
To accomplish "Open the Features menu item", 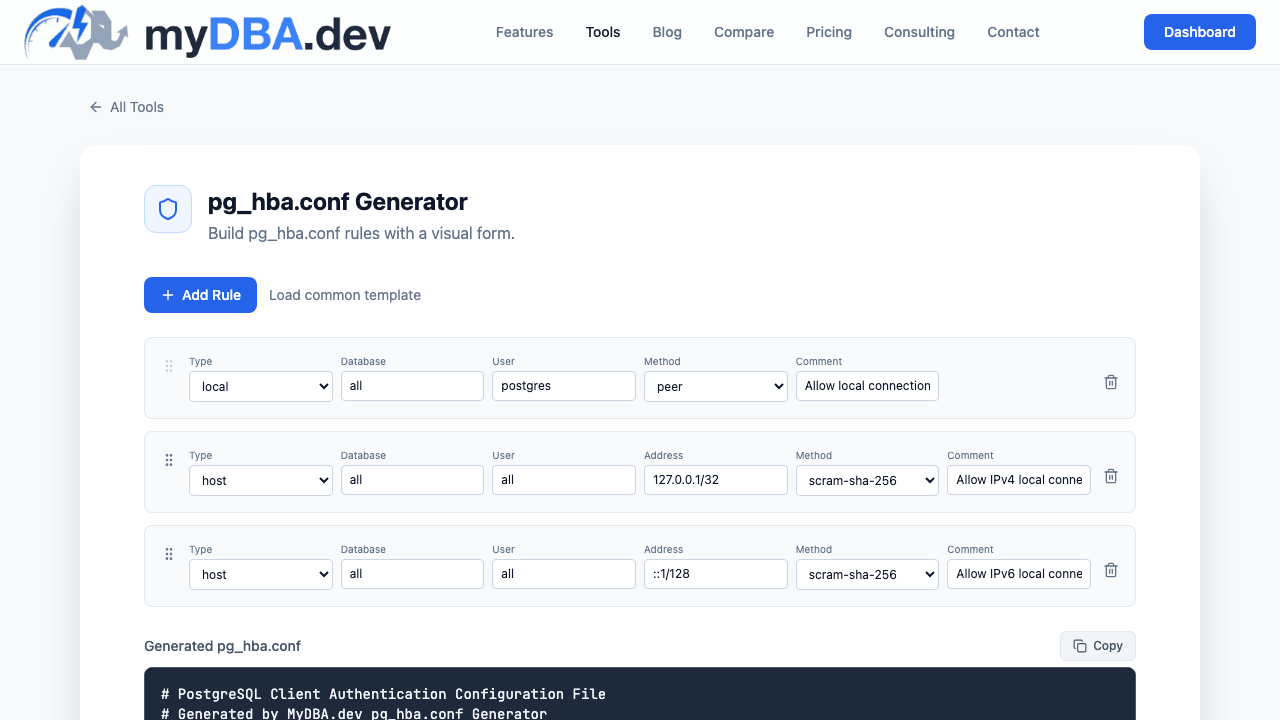I will pyautogui.click(x=524, y=32).
